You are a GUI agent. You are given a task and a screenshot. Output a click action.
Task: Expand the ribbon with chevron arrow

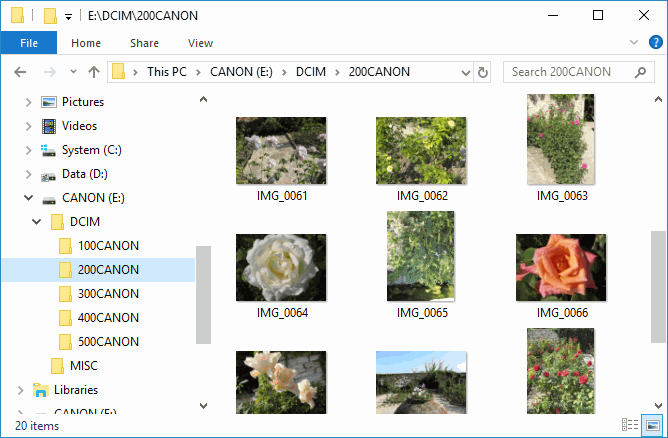[633, 43]
